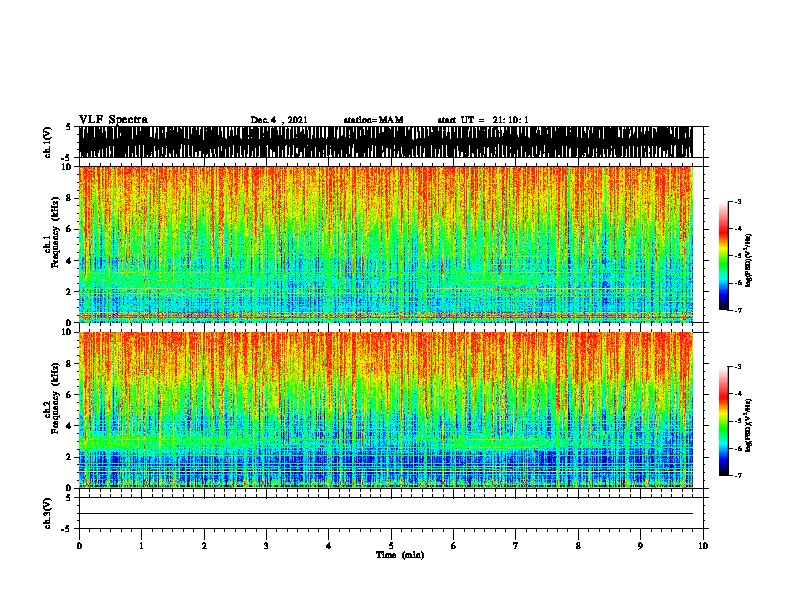
Task: Select the "ch.1(V)" axis label
Action: pos(48,141)
